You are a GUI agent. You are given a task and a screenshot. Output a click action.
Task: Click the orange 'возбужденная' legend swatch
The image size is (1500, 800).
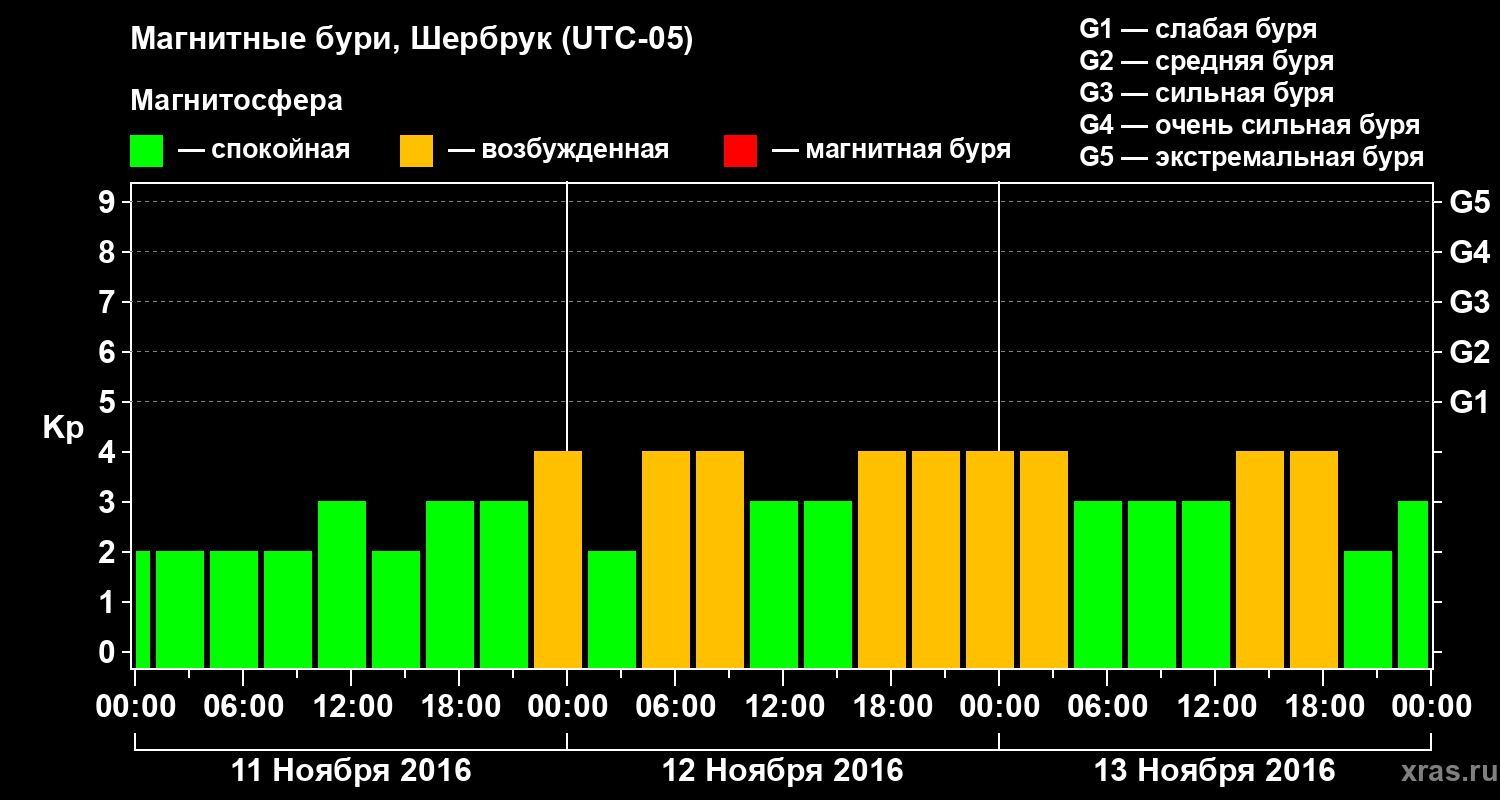(416, 151)
